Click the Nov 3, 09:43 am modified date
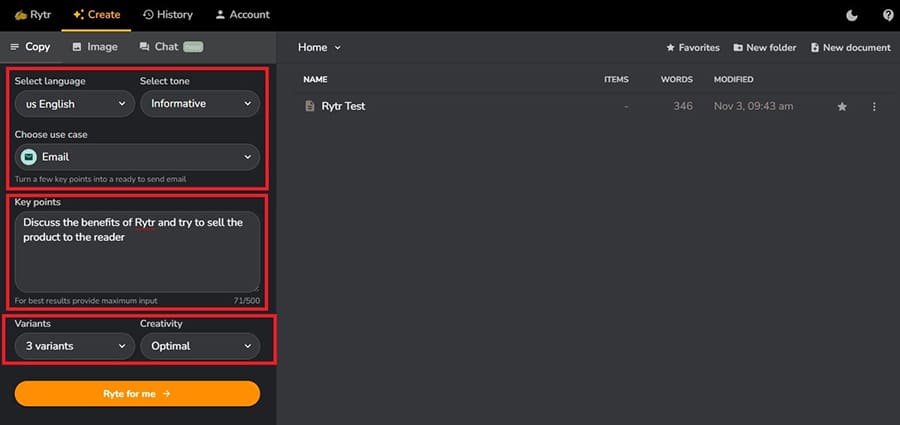This screenshot has width=900, height=425. click(754, 106)
